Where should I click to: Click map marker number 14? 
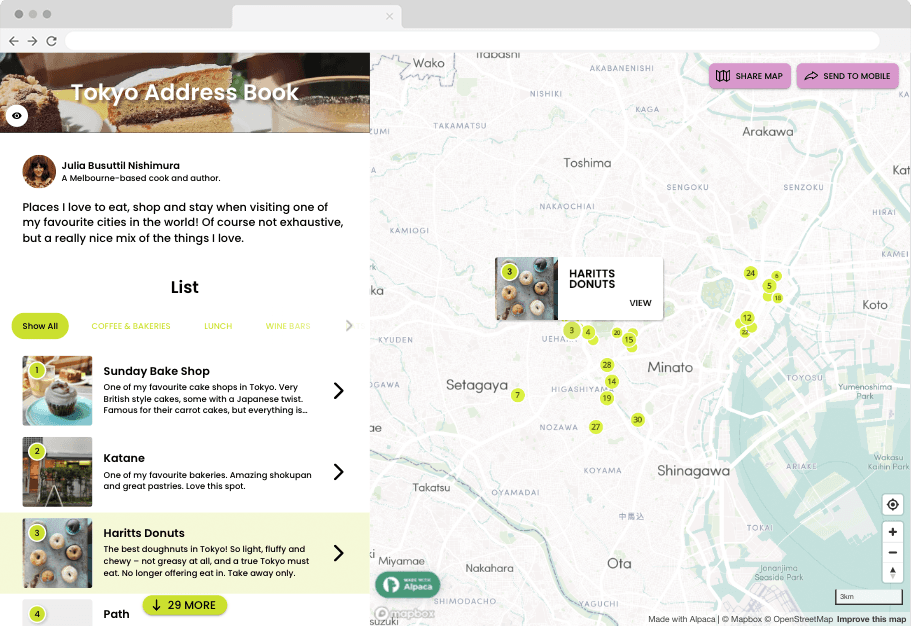(x=611, y=381)
